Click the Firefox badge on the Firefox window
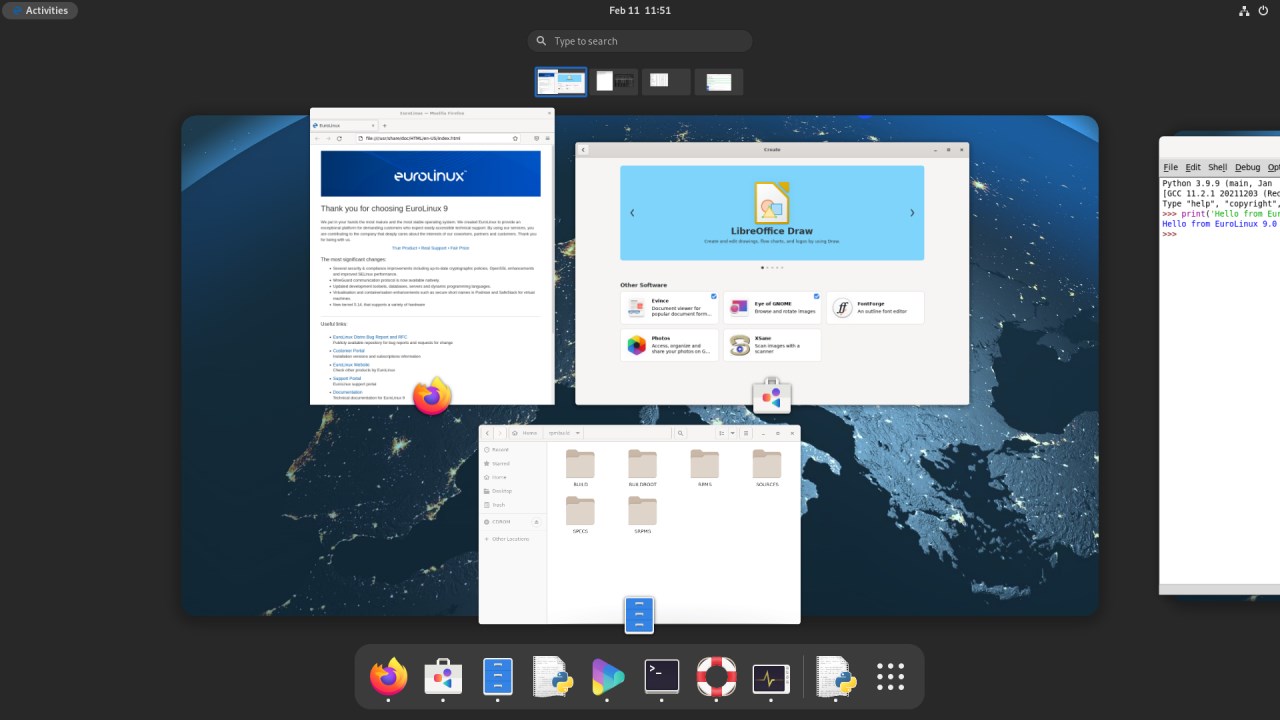Viewport: 1280px width, 720px height. point(432,396)
